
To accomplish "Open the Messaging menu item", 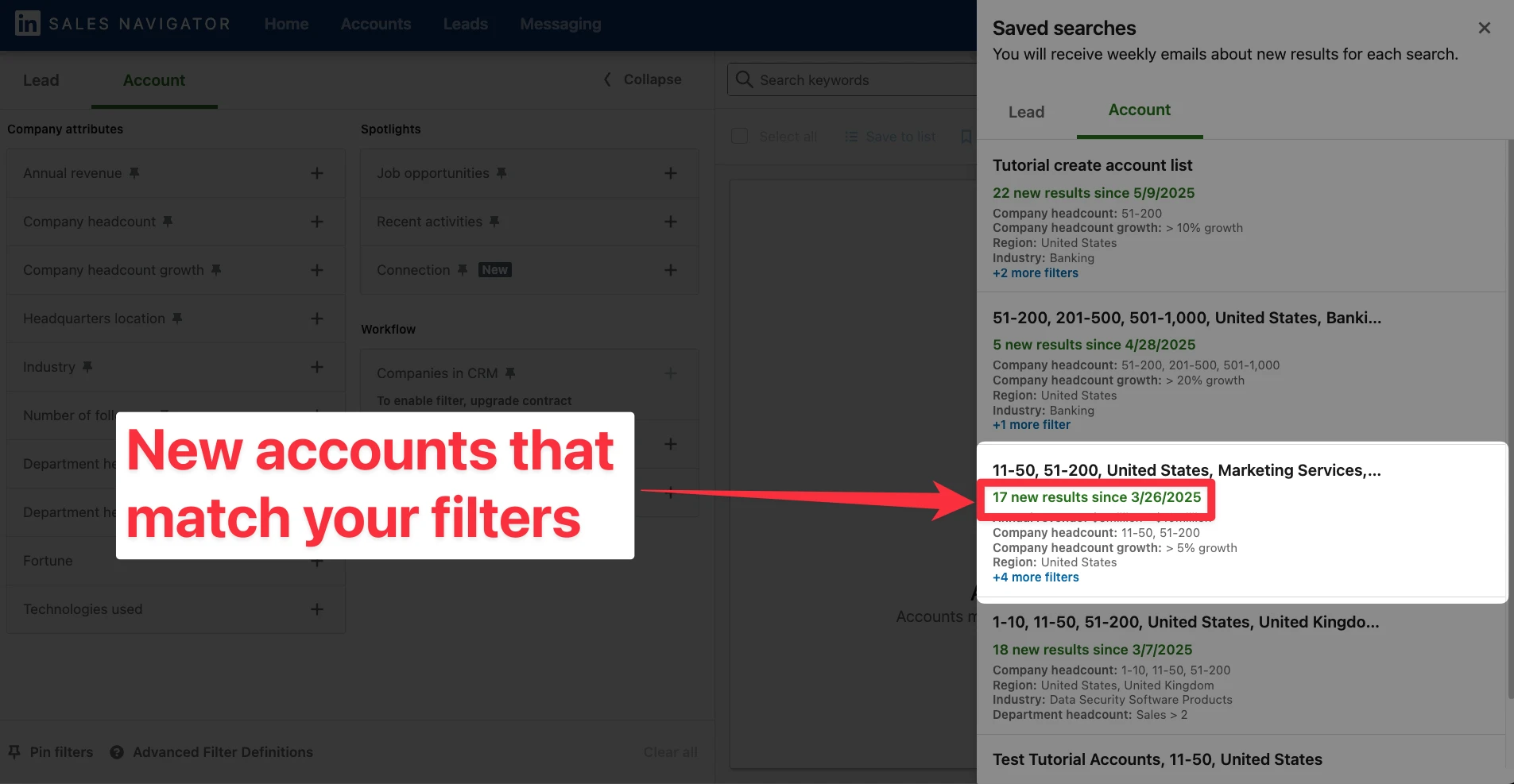I will pyautogui.click(x=560, y=24).
